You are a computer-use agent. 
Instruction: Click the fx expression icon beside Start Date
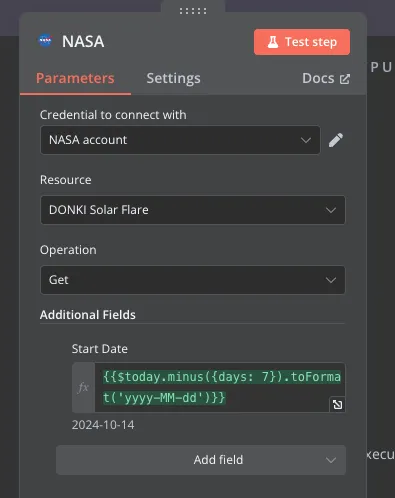(x=83, y=387)
